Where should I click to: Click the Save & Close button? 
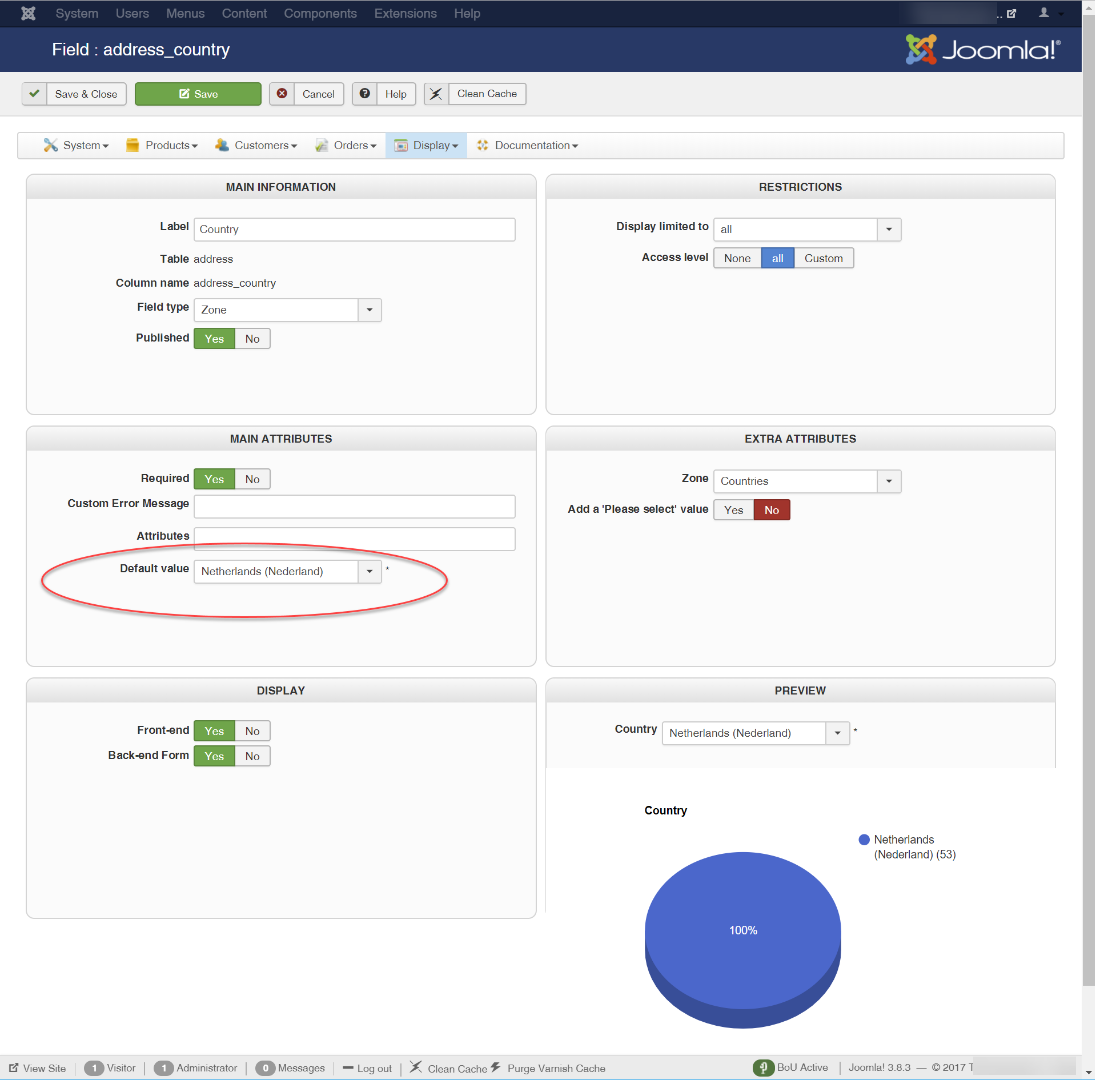point(74,94)
